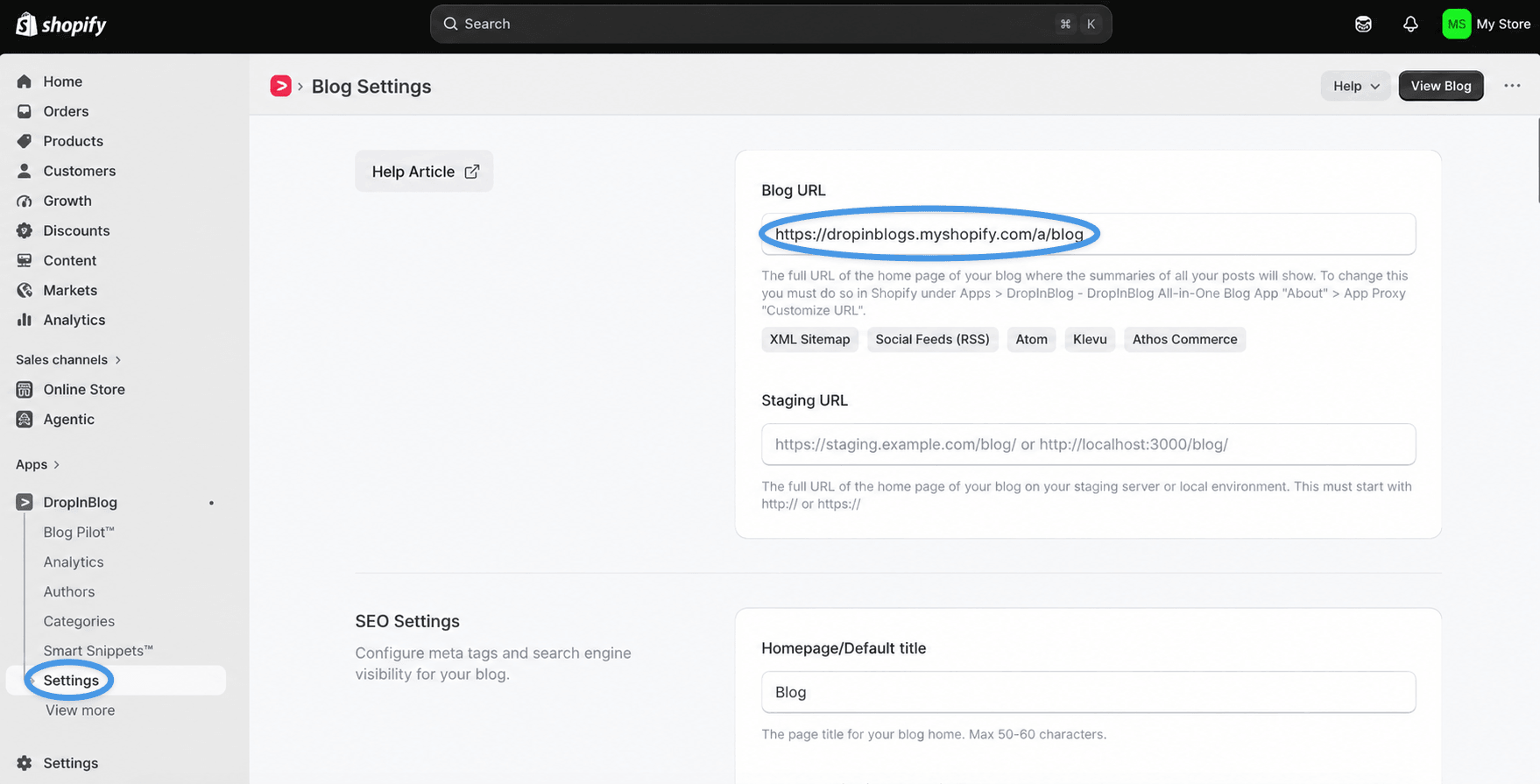
Task: Click the XML Sitemap button
Action: (x=809, y=339)
